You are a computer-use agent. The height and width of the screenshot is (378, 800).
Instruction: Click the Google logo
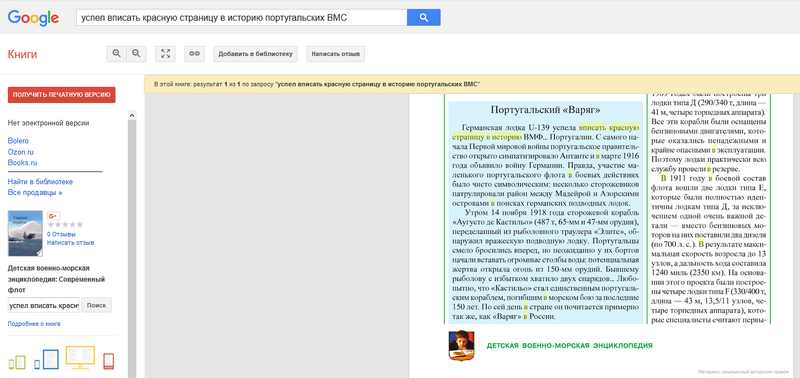(x=33, y=18)
